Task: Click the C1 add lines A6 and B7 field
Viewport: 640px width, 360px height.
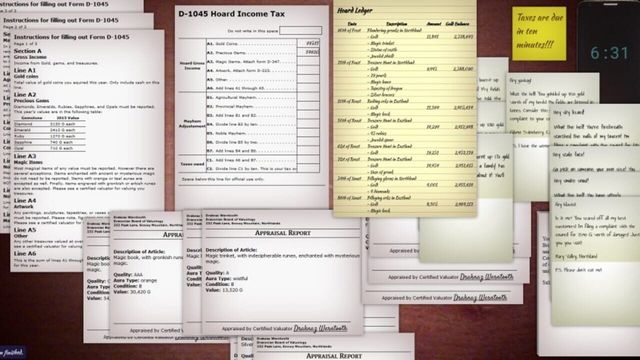Action: (x=308, y=160)
